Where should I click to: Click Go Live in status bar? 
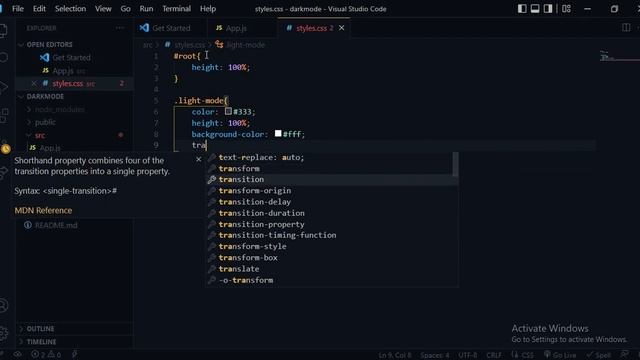pos(560,355)
